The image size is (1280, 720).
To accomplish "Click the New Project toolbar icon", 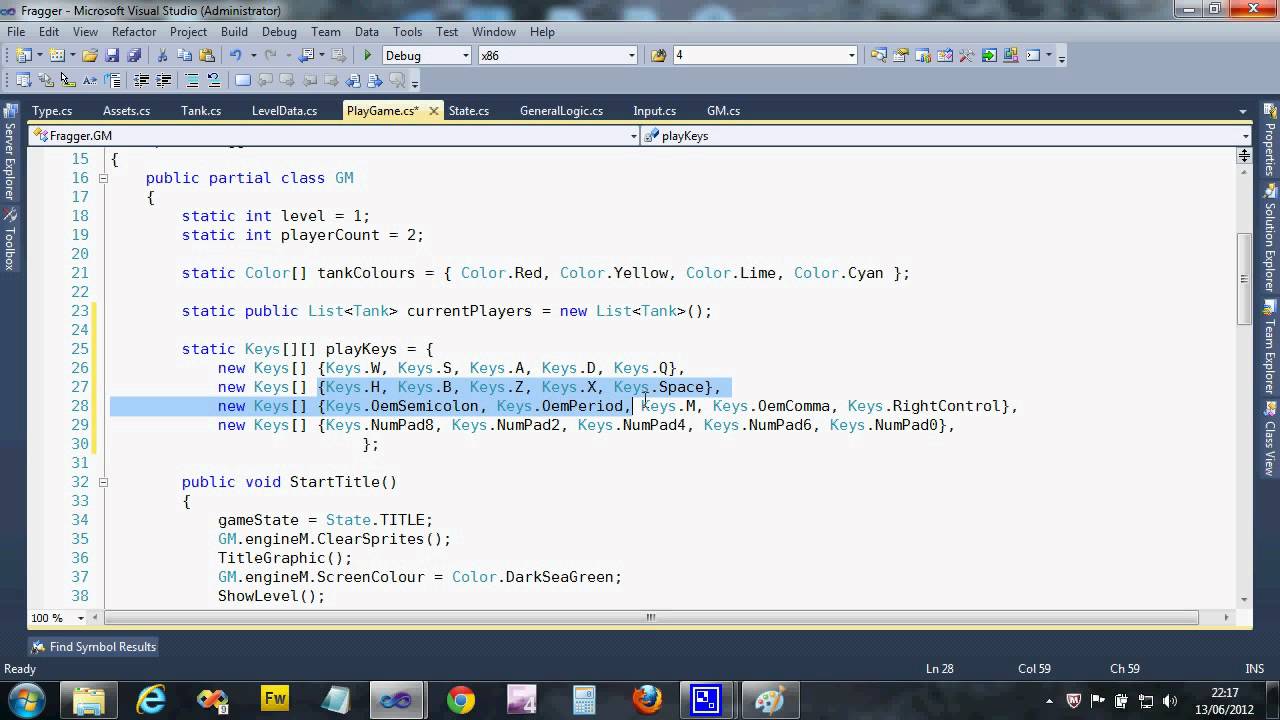I will coord(22,56).
